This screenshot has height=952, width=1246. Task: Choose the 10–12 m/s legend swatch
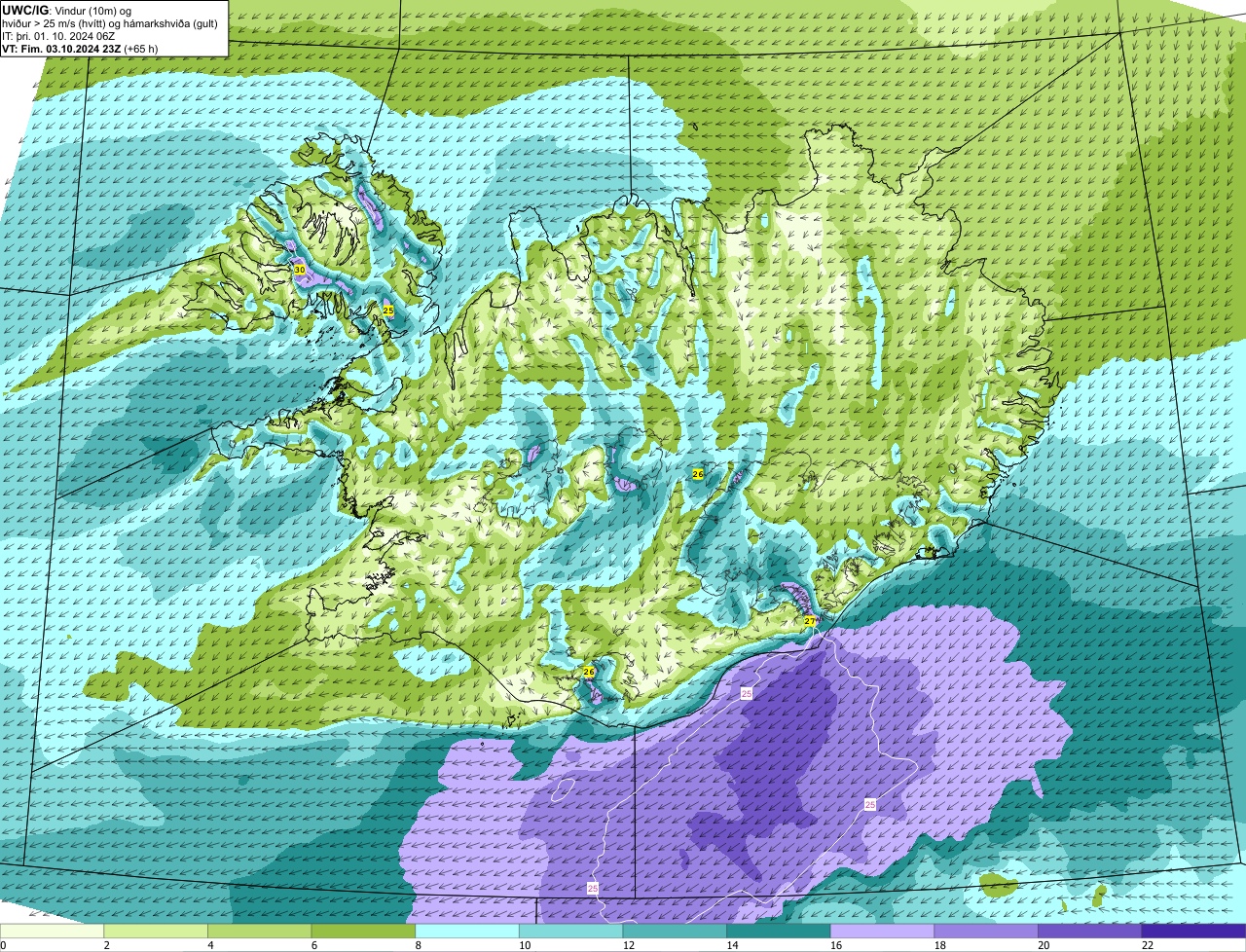pyautogui.click(x=570, y=931)
